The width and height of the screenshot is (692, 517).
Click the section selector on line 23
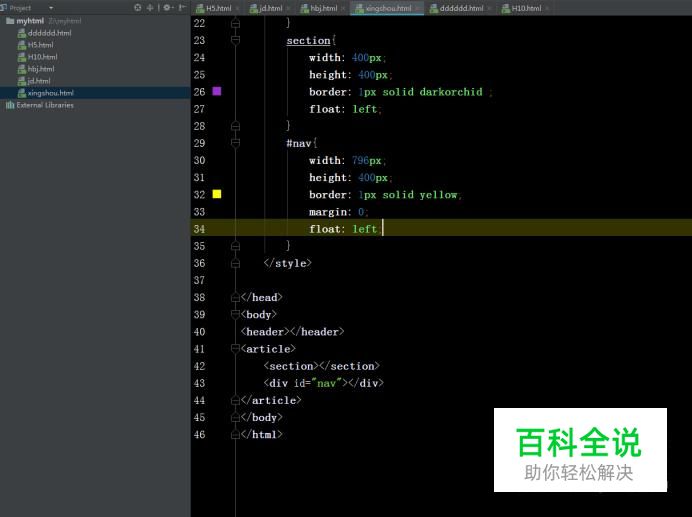click(x=308, y=41)
